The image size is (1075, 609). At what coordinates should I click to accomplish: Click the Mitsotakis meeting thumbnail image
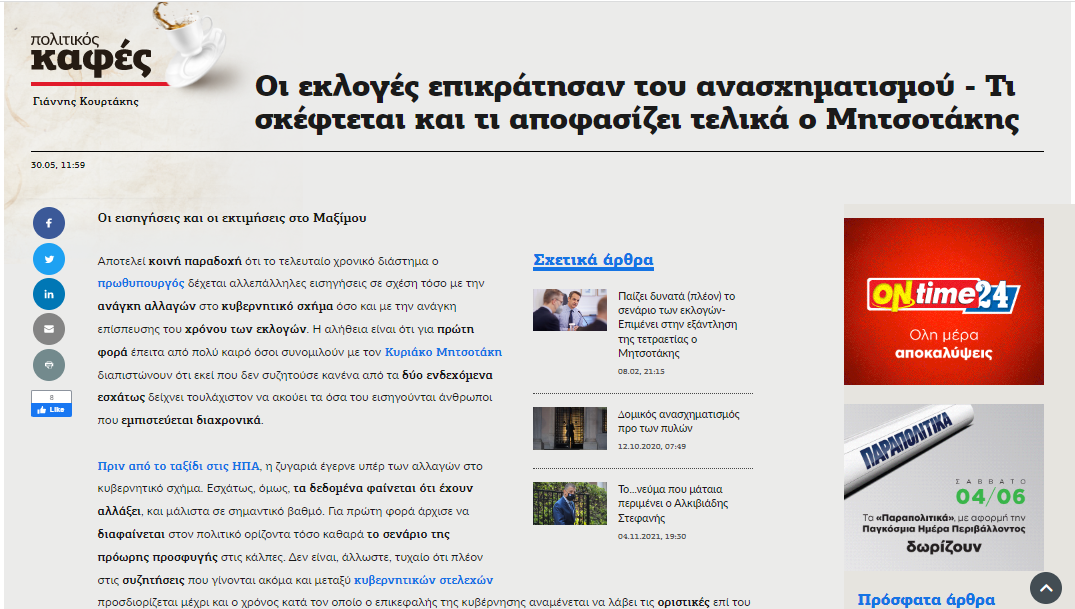(x=570, y=310)
